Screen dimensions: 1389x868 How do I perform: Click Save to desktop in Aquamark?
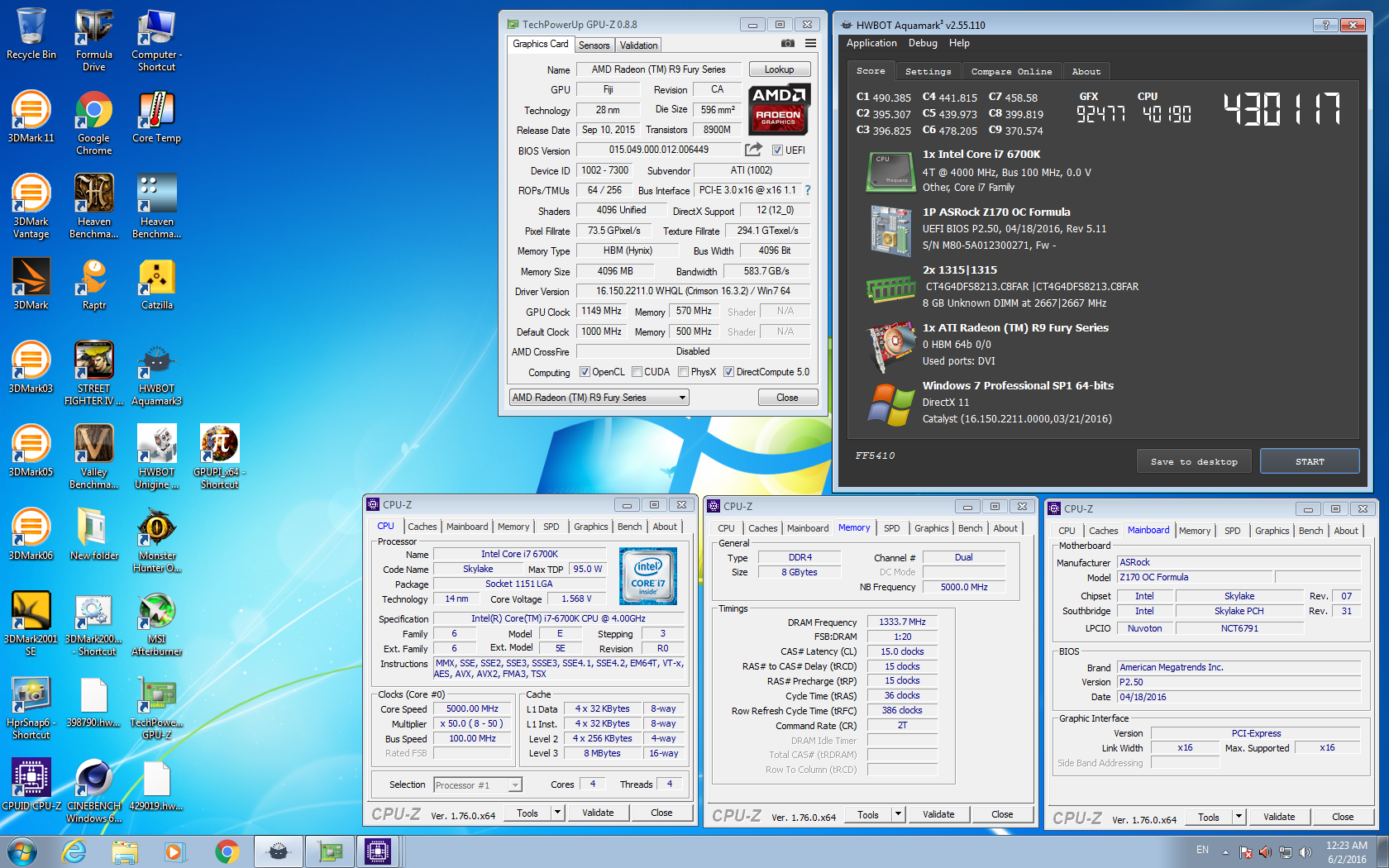(x=1193, y=461)
